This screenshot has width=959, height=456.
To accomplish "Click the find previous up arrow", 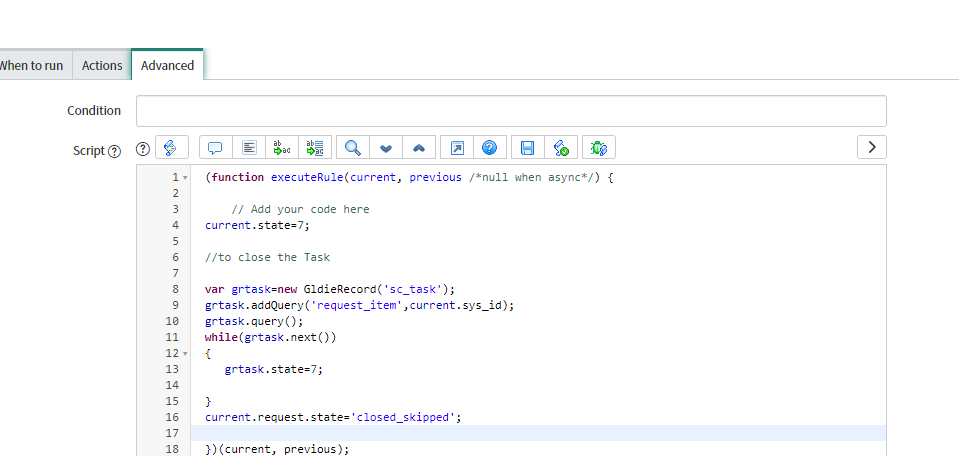I will [418, 148].
